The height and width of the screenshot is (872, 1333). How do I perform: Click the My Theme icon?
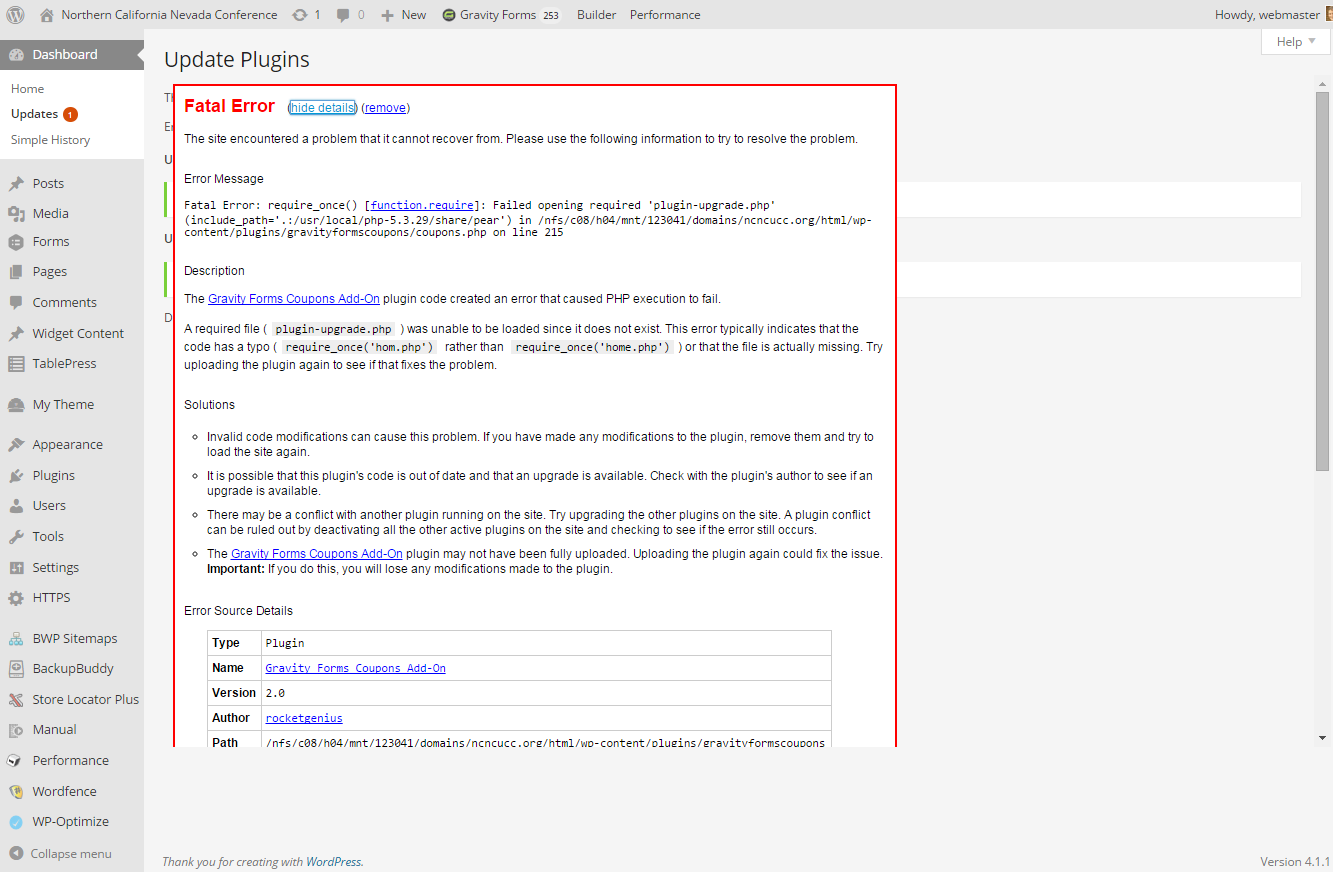click(16, 405)
